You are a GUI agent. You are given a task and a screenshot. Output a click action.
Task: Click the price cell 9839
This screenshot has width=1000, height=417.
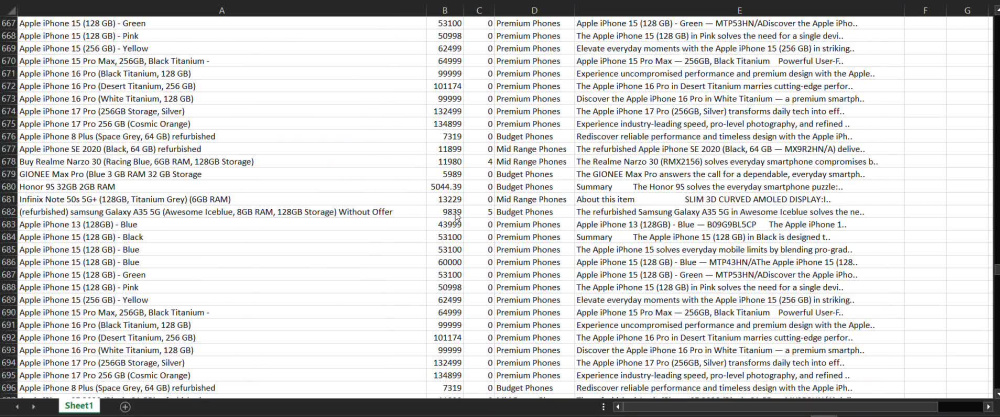click(x=445, y=212)
